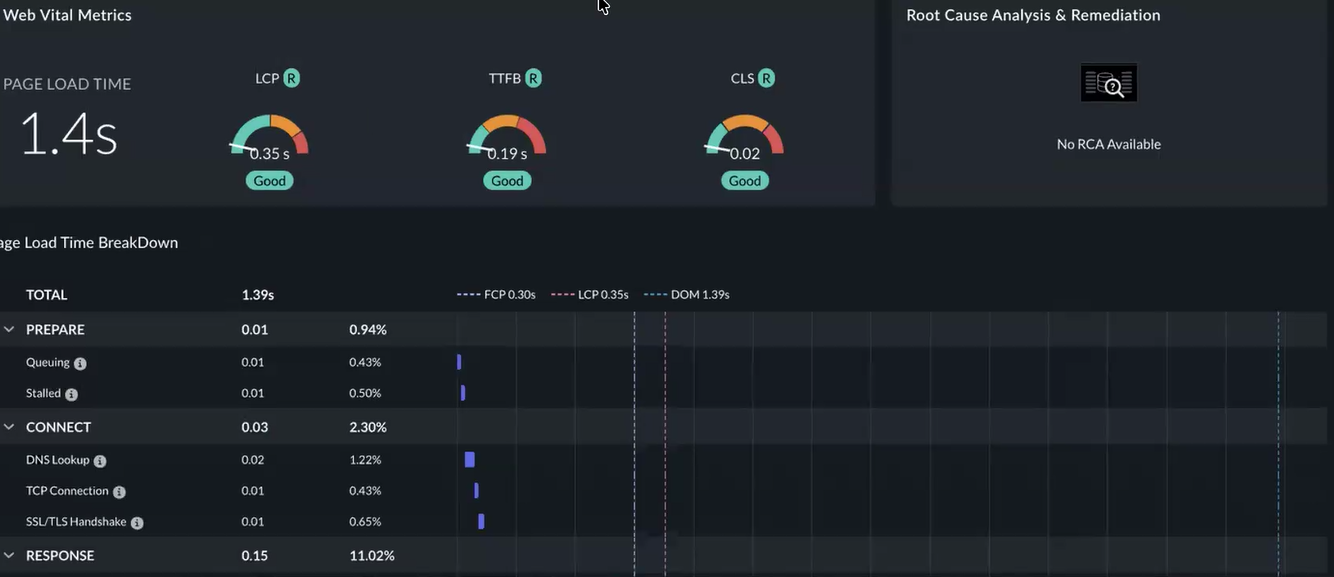The image size is (1334, 577).
Task: Click the R badge next to TTFB
Action: (x=533, y=78)
